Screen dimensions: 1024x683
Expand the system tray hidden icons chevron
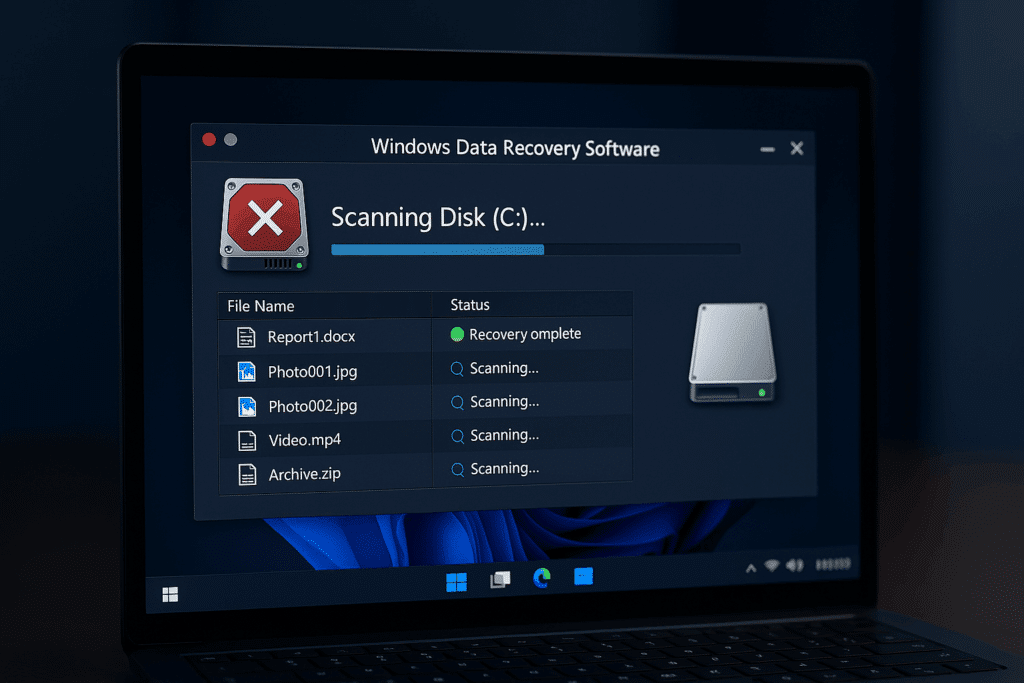749,565
